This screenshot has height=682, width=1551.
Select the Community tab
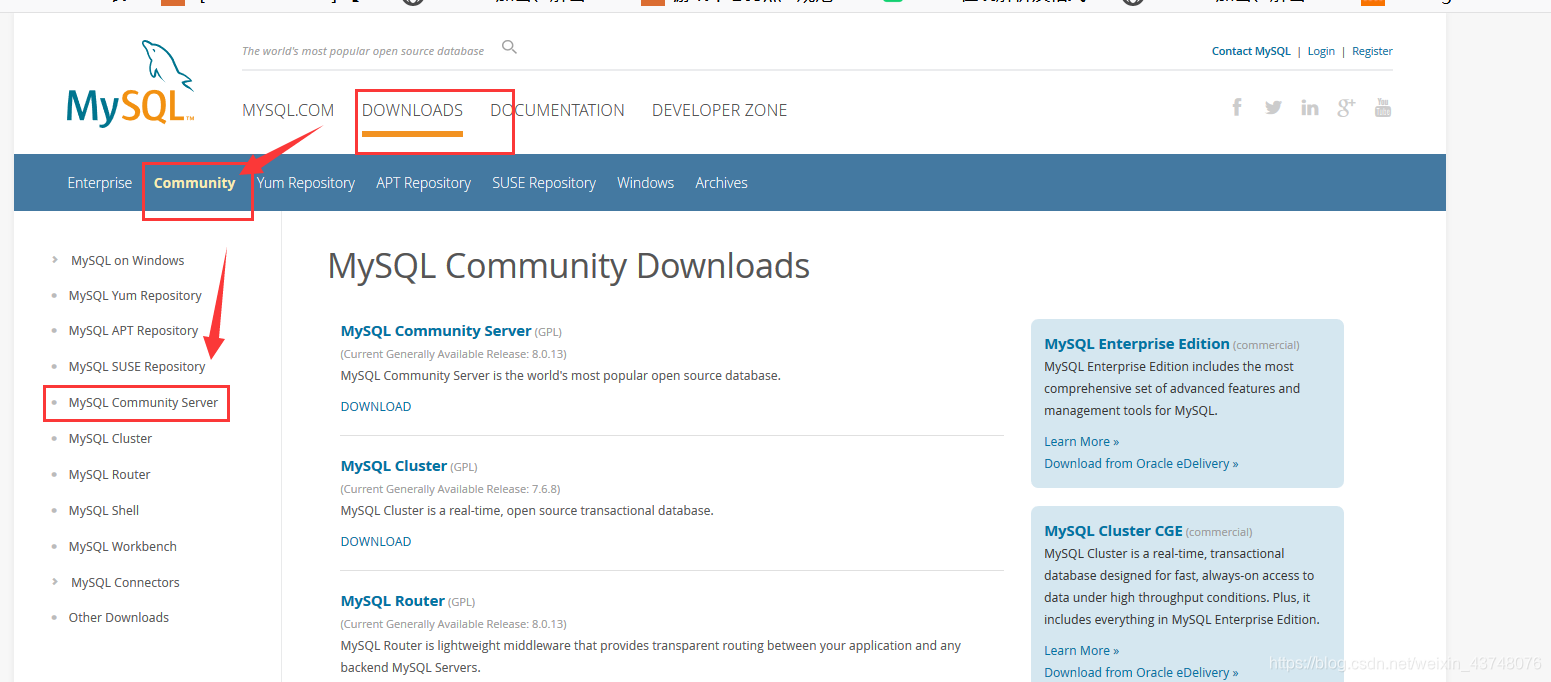coord(195,183)
